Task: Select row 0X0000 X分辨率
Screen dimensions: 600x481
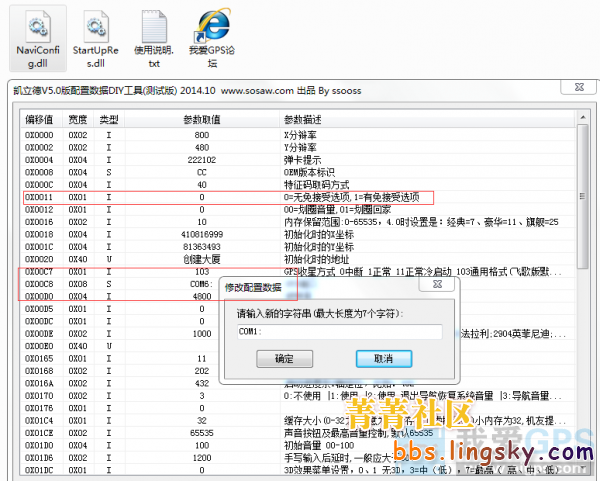Action: pyautogui.click(x=298, y=135)
